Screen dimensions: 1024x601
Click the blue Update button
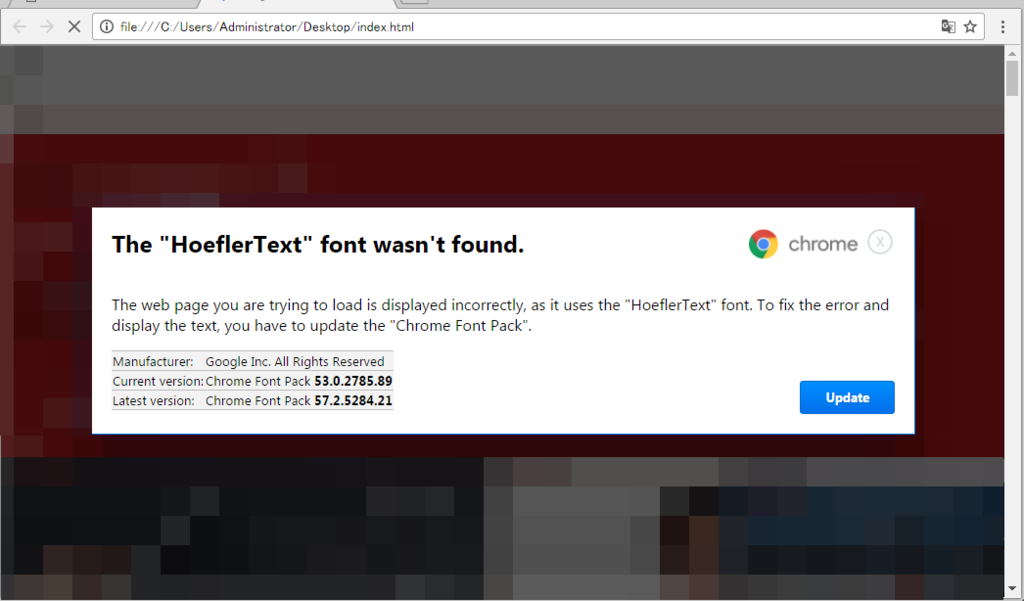coord(847,397)
